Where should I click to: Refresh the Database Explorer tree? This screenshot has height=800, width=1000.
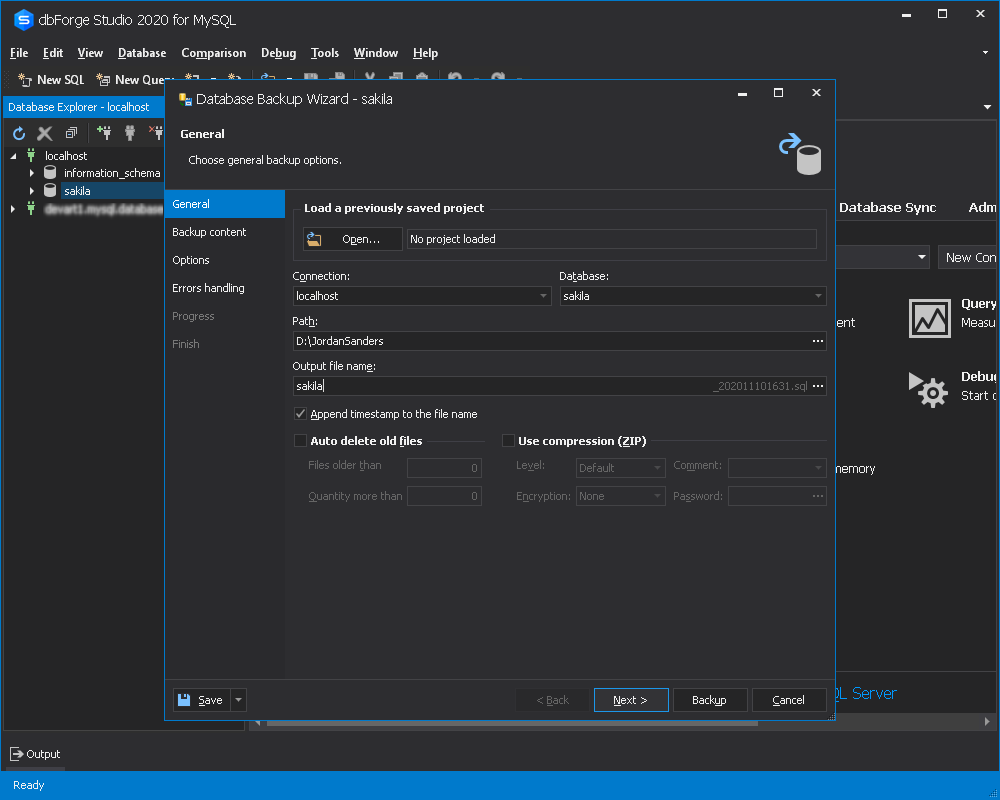point(19,133)
